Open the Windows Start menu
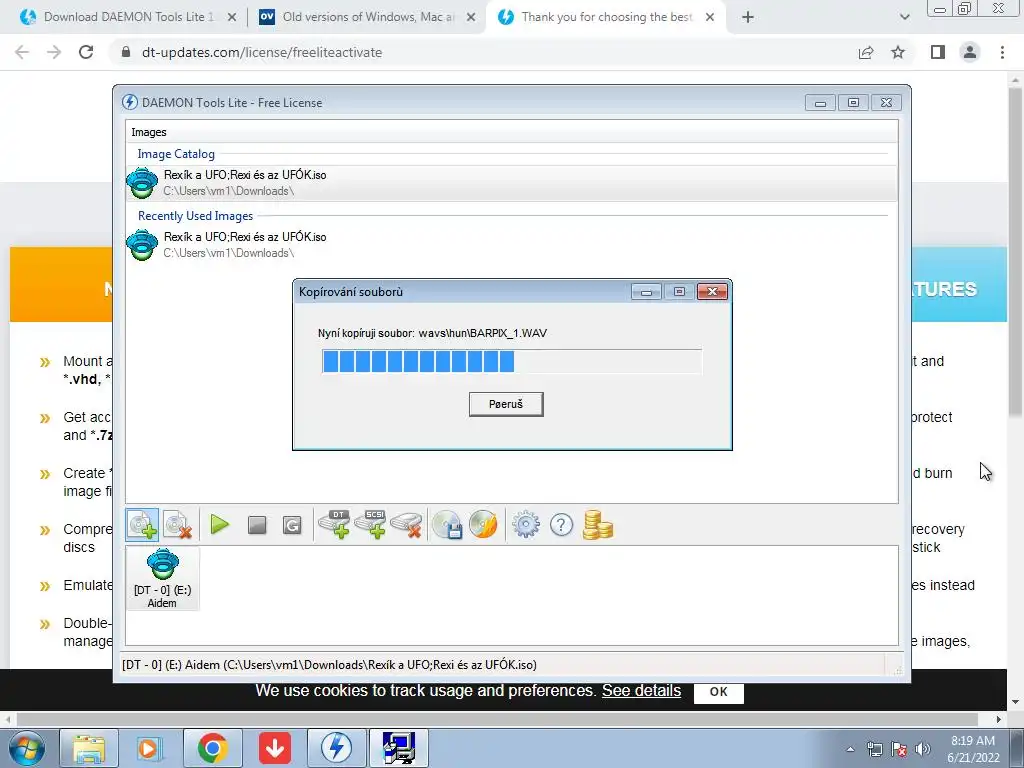Viewport: 1024px width, 768px height. click(26, 748)
